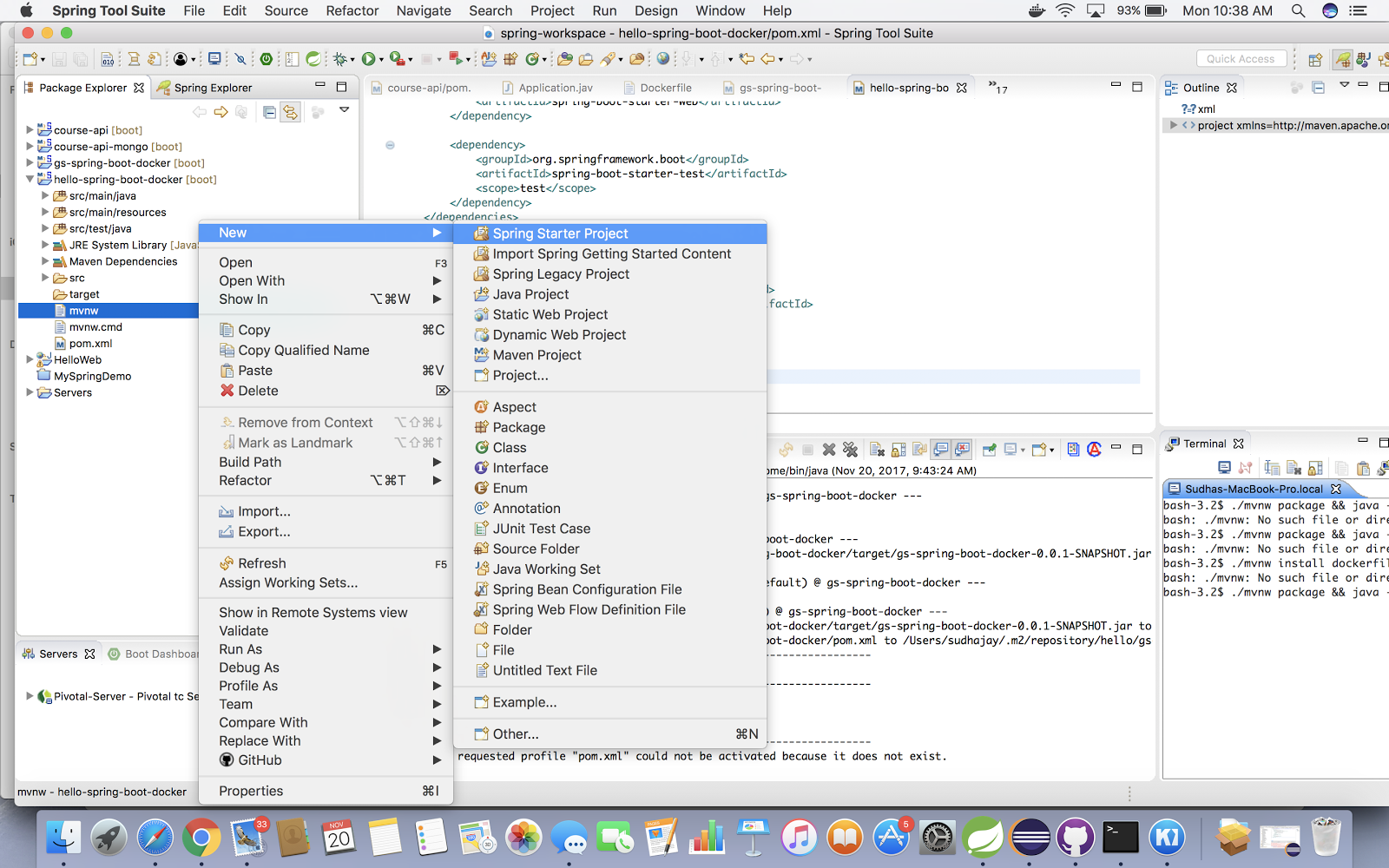Start a Debug session with the bug icon
Image resolution: width=1389 pixels, height=868 pixels.
click(339, 59)
